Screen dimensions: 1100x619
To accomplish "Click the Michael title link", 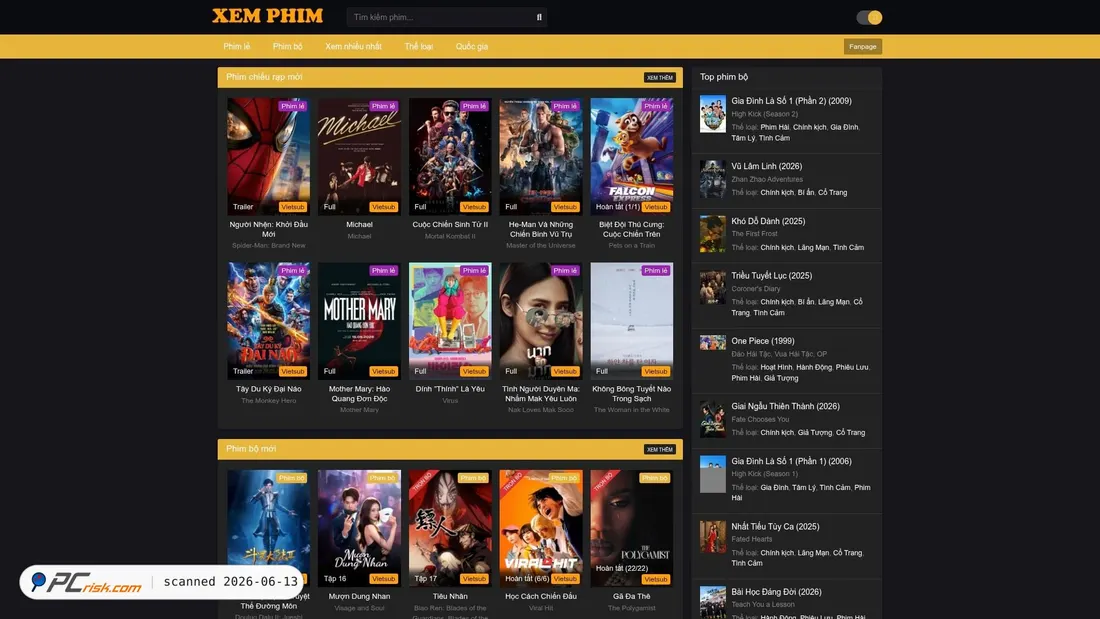I will tap(359, 225).
